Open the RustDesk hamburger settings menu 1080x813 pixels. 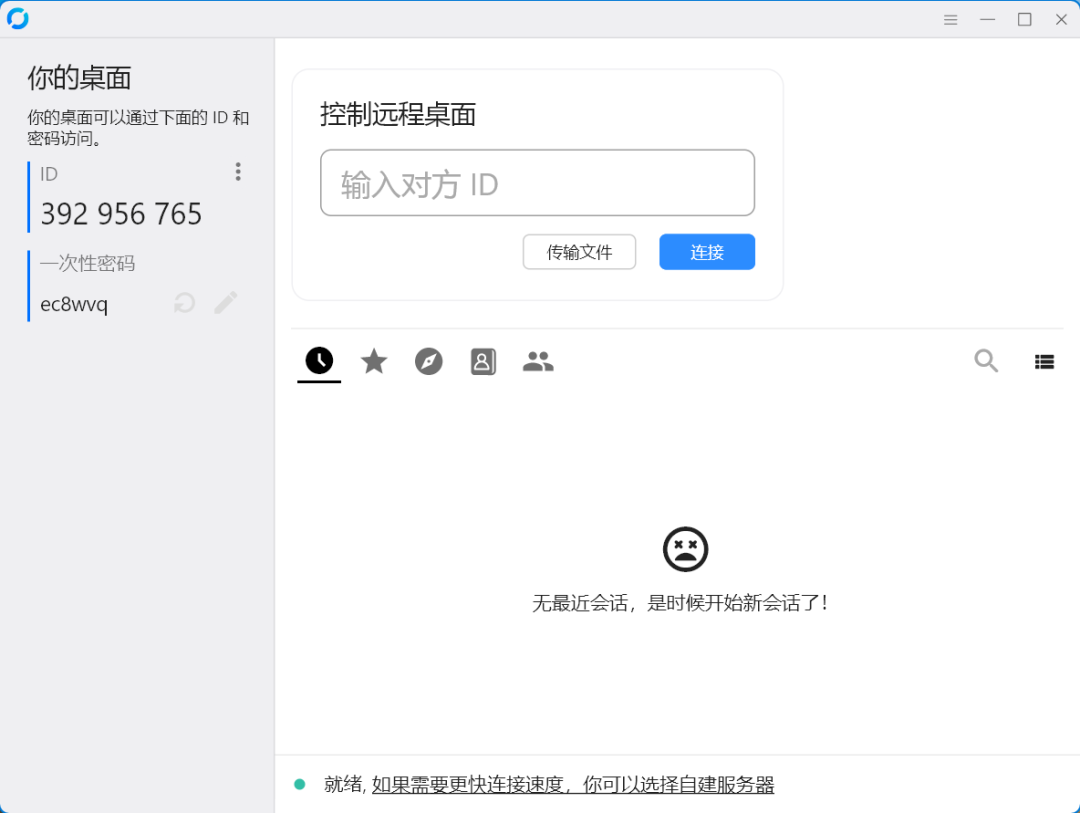tap(949, 19)
